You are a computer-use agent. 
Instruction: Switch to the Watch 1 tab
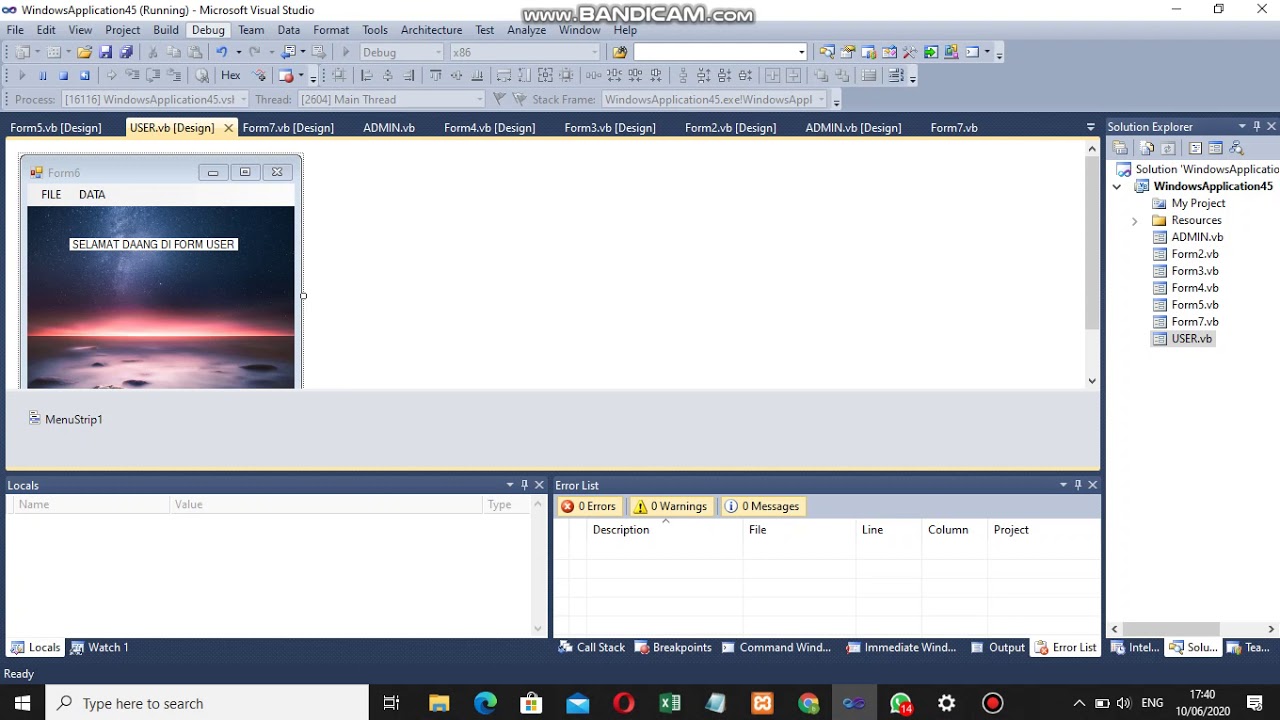tap(100, 647)
